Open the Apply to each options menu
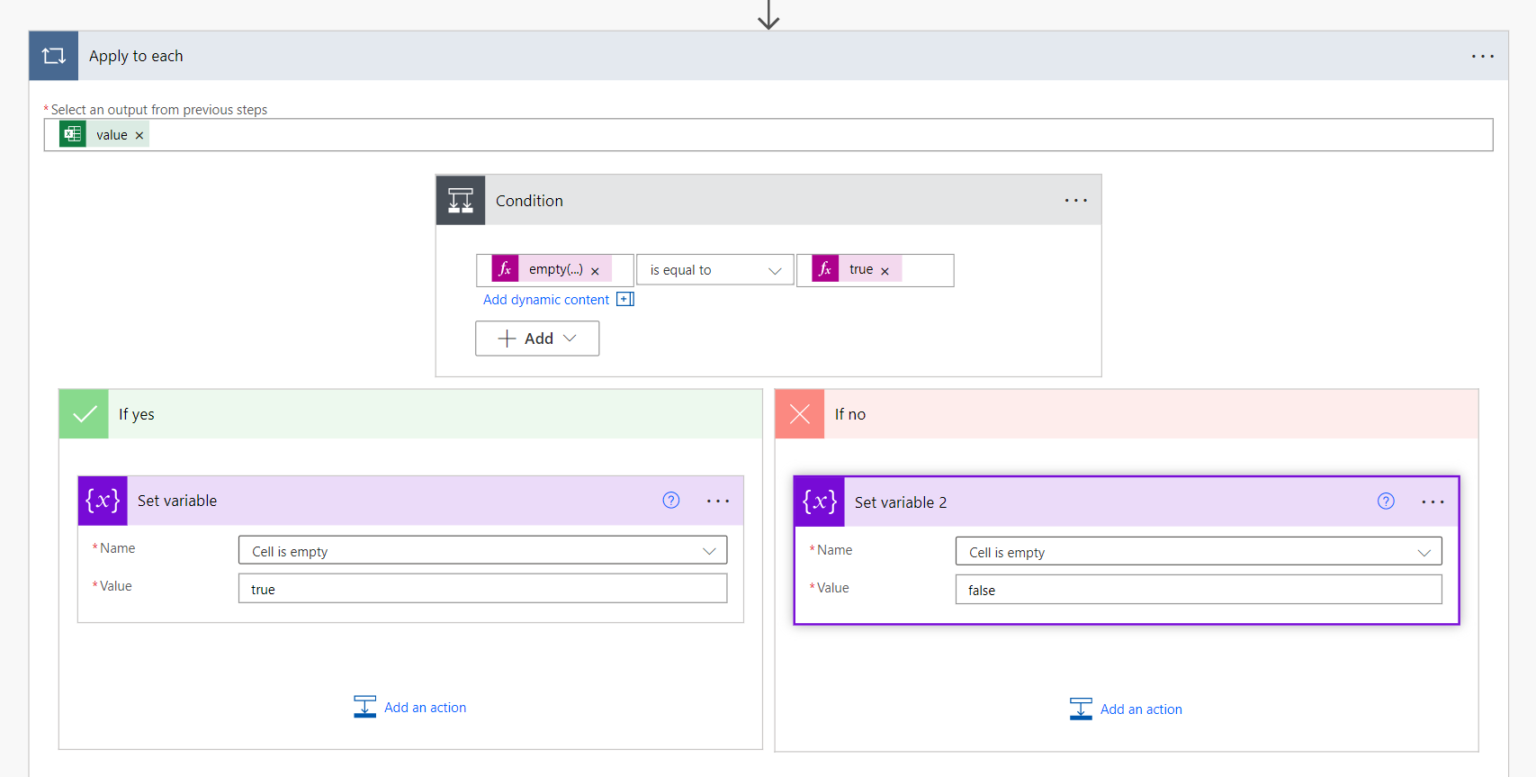Viewport: 1536px width, 777px height. click(x=1482, y=56)
